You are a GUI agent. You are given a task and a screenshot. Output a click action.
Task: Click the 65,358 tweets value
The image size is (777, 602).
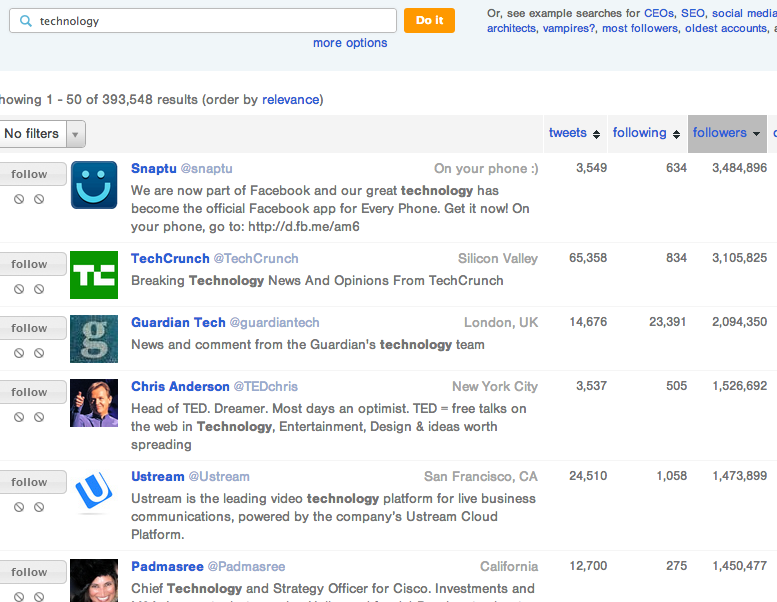[588, 258]
